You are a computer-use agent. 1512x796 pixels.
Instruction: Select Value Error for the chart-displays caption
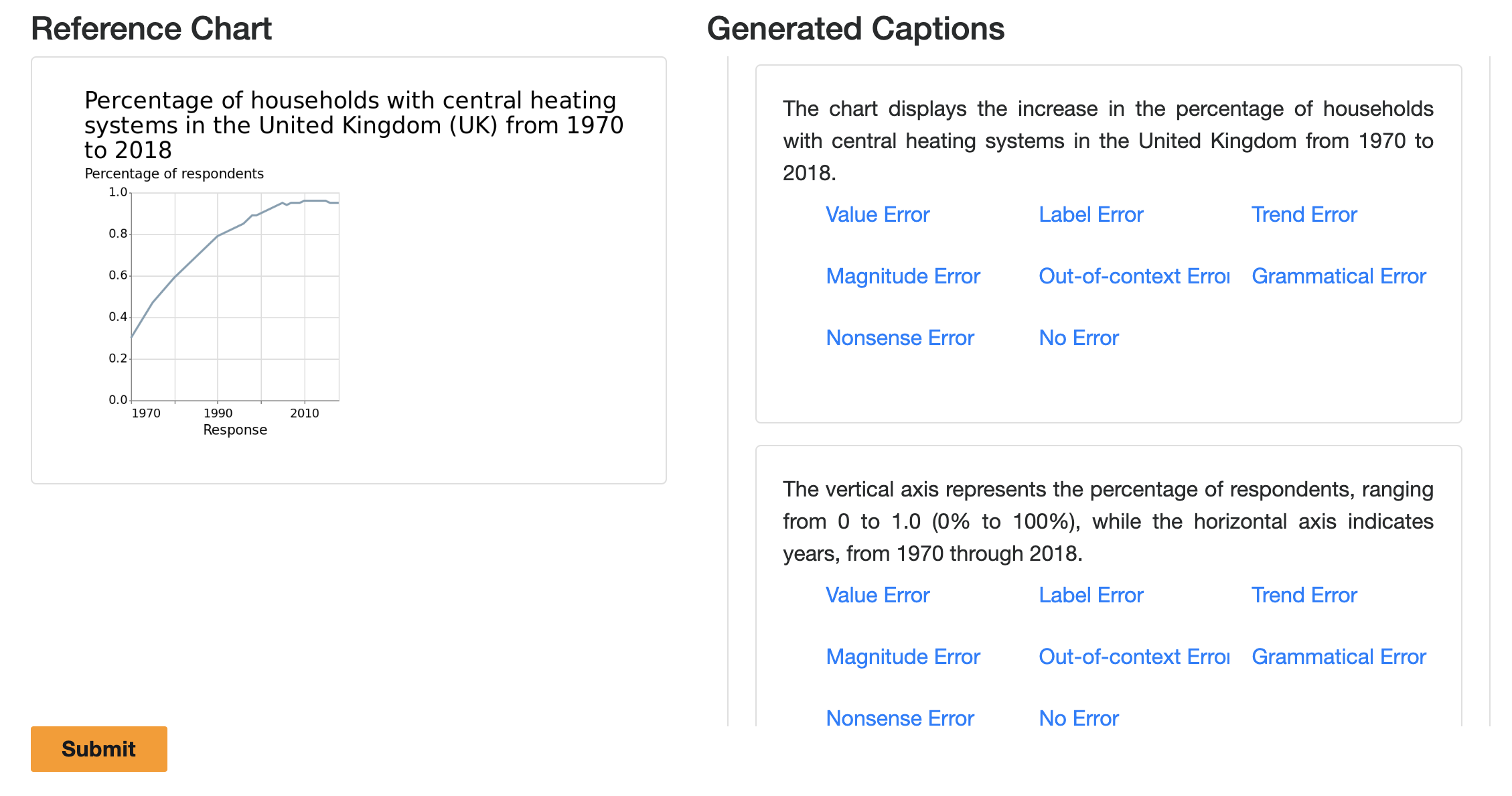click(877, 214)
